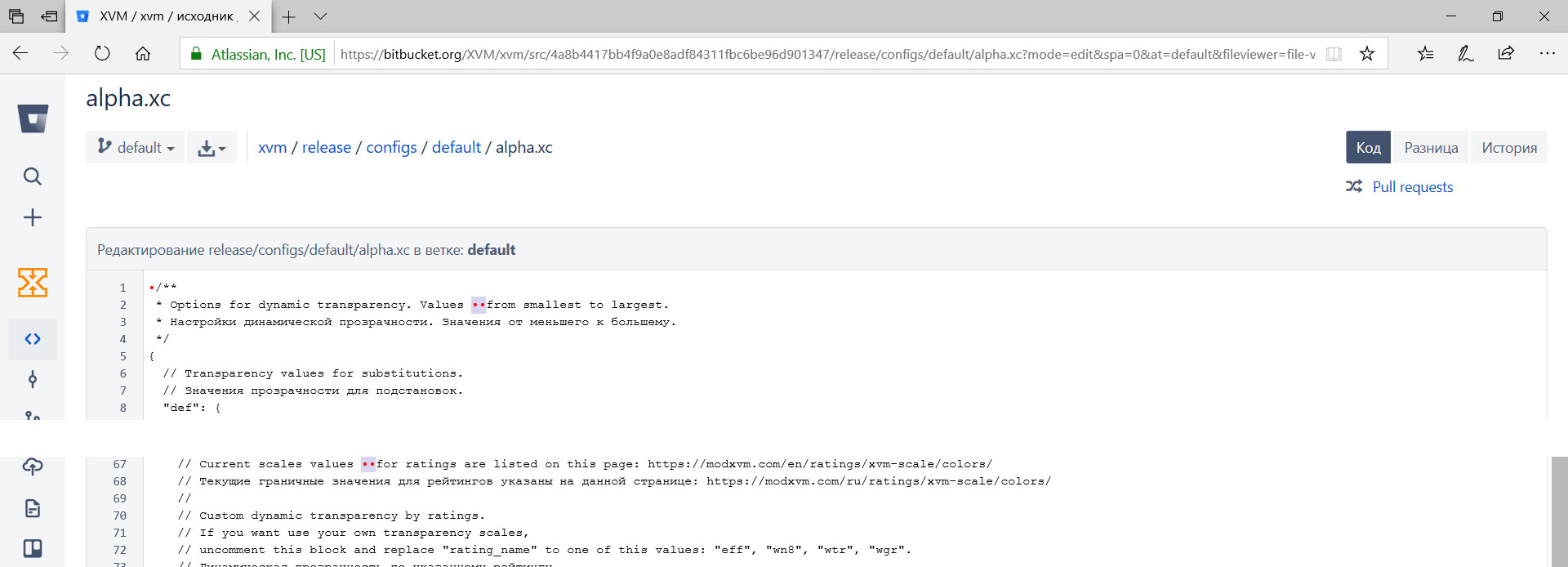Open the document icon in sidebar
Image resolution: width=1568 pixels, height=567 pixels.
33,508
